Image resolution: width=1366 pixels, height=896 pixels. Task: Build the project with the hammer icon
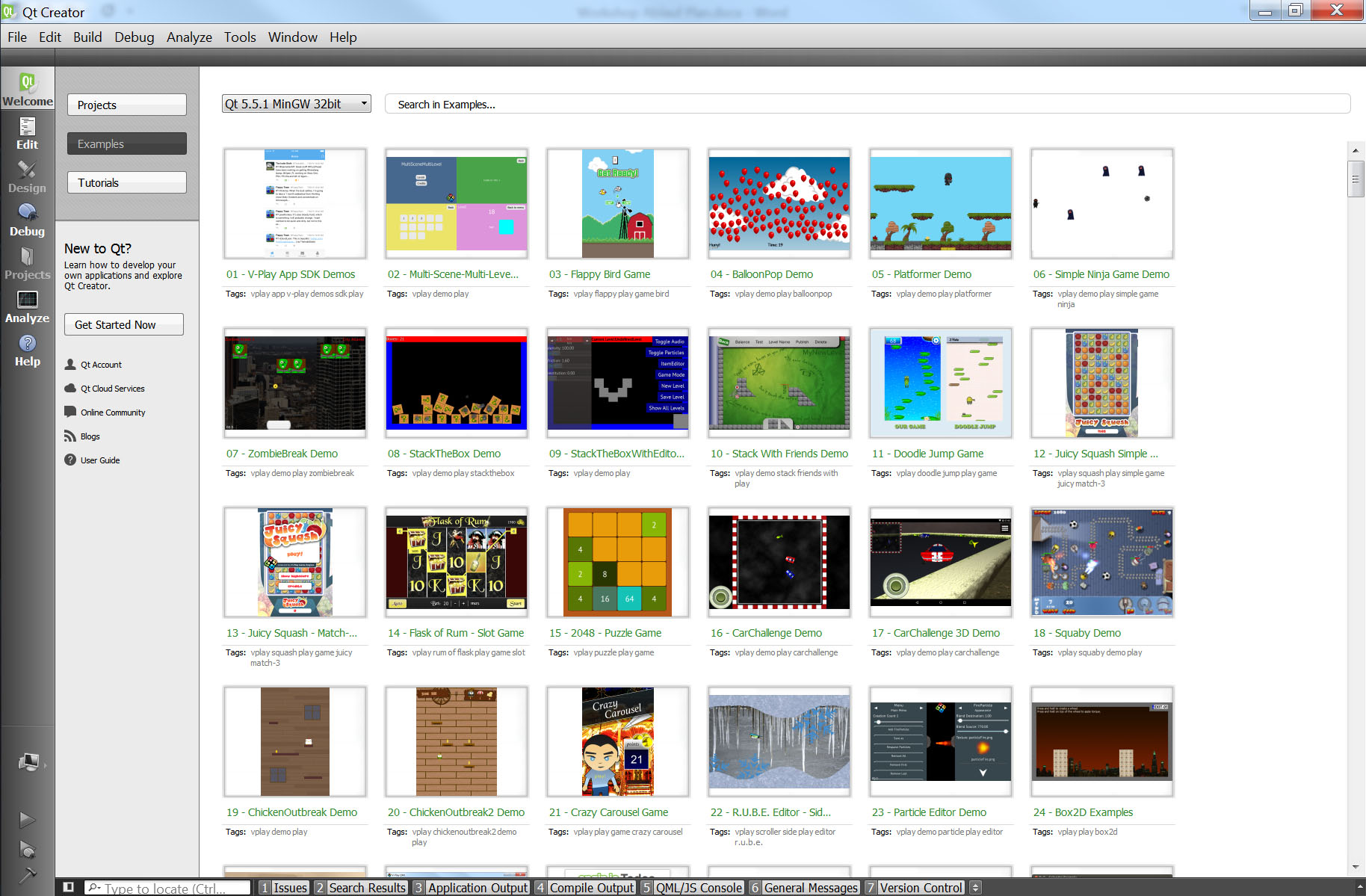(27, 876)
